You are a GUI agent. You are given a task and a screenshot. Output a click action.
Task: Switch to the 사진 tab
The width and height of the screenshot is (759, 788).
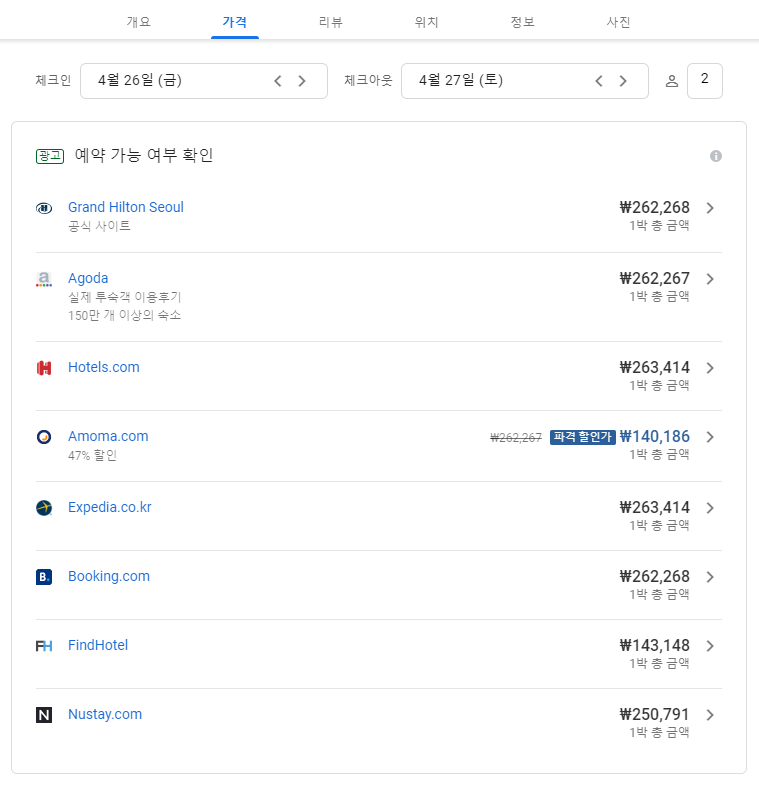tap(618, 21)
